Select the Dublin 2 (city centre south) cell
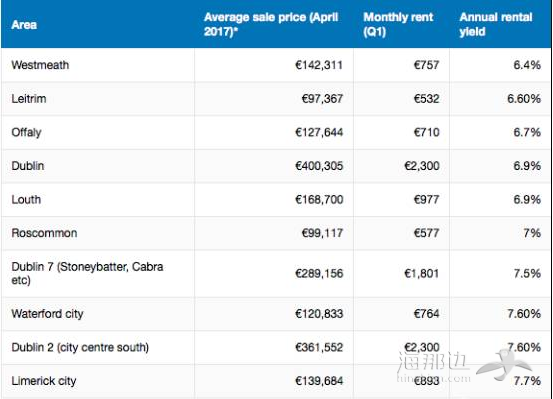The height and width of the screenshot is (399, 553). tap(80, 347)
